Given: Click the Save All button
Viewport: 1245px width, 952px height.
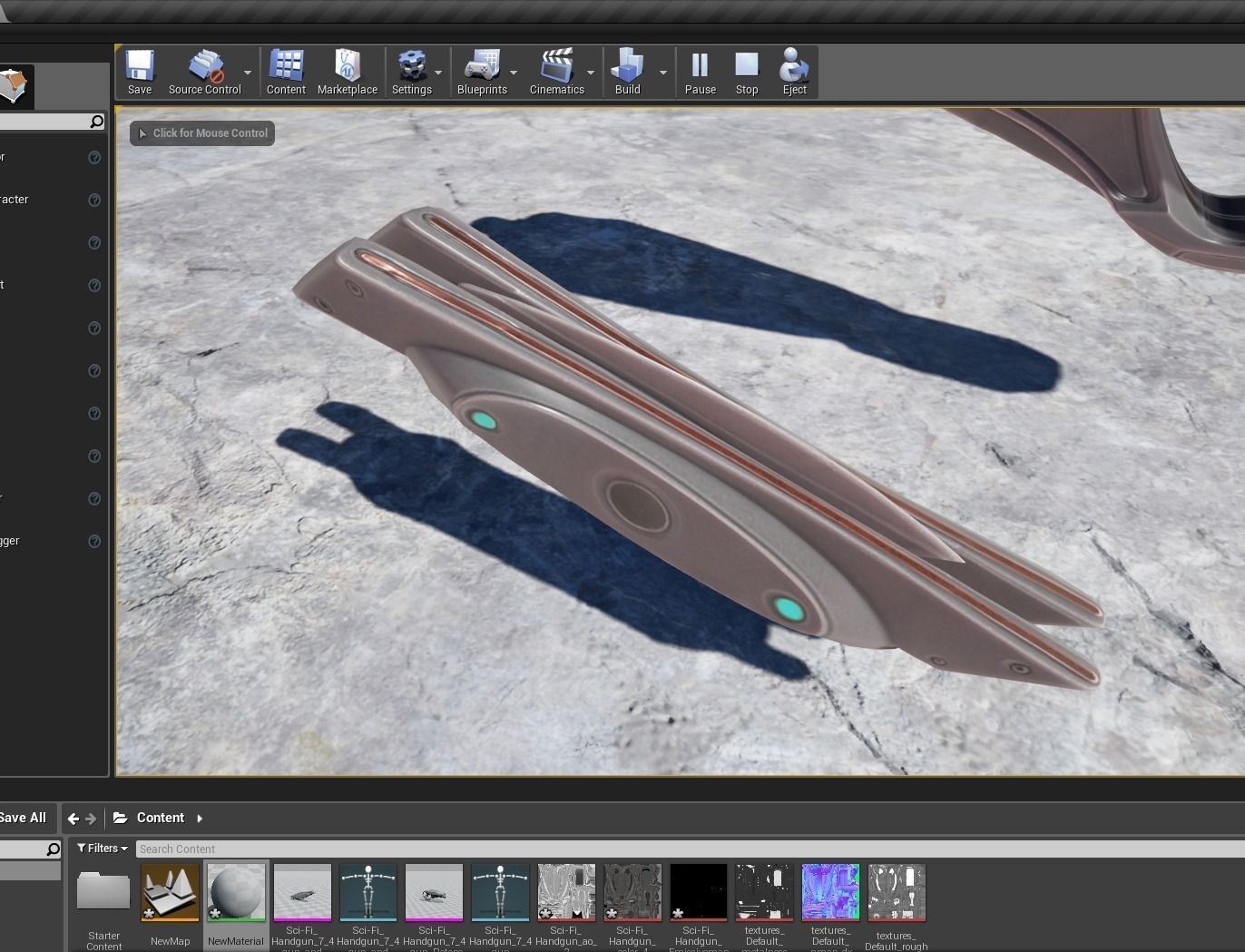Looking at the screenshot, I should click(x=25, y=818).
